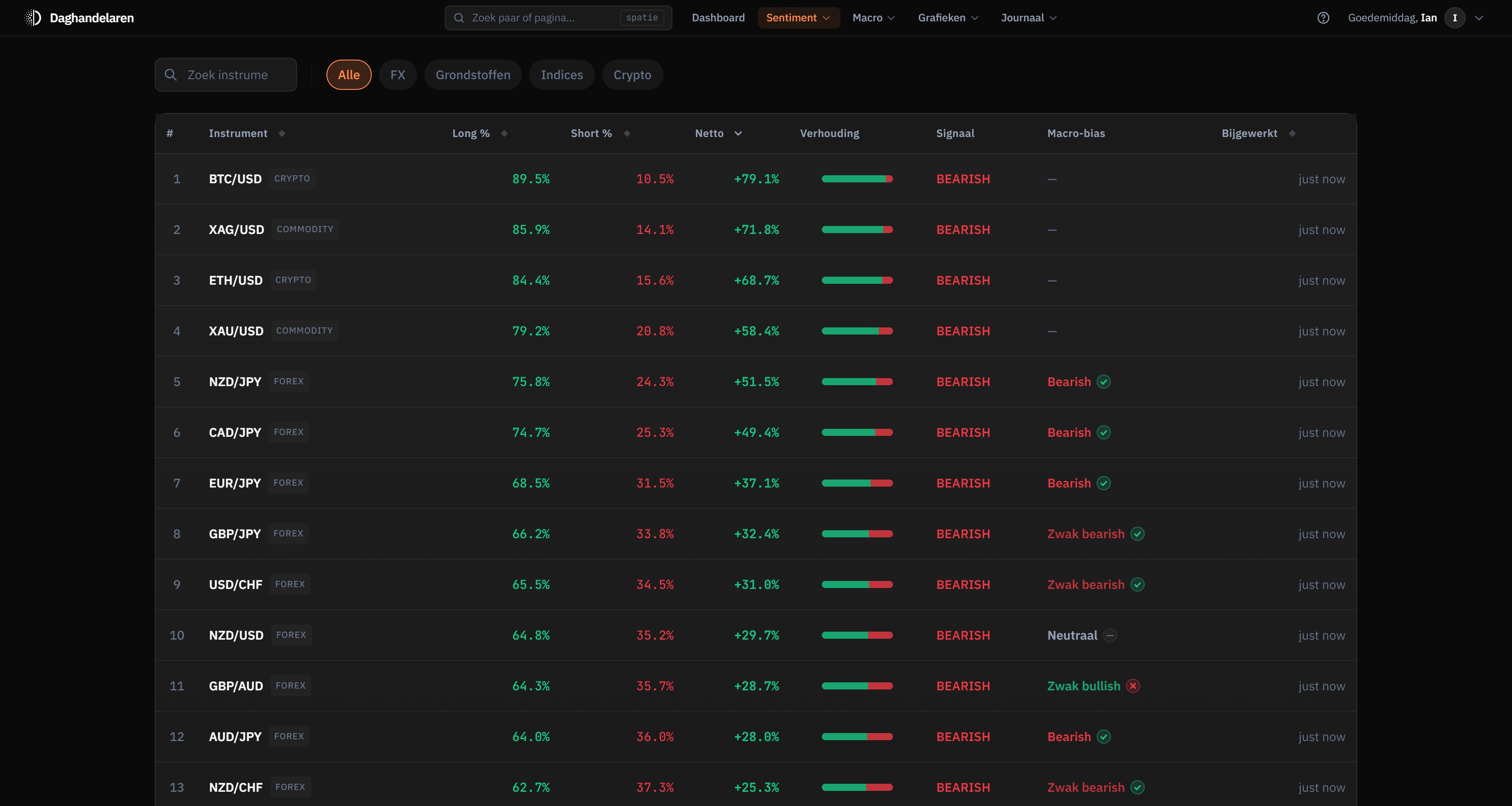Click the Zwak bearish label for USD/CHF
This screenshot has width=1512, height=806.
point(1086,584)
